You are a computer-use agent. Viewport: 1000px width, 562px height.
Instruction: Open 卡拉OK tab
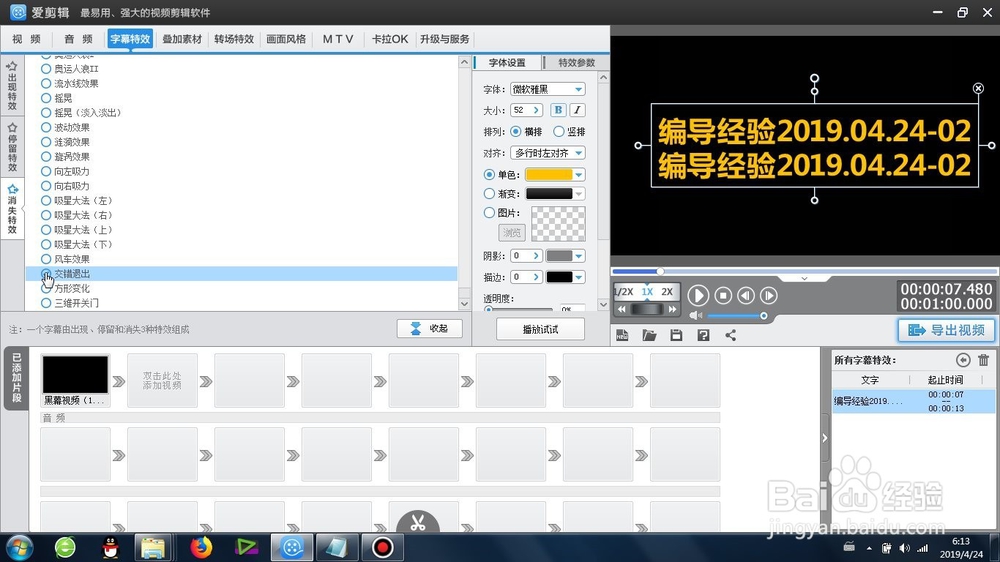coord(390,39)
